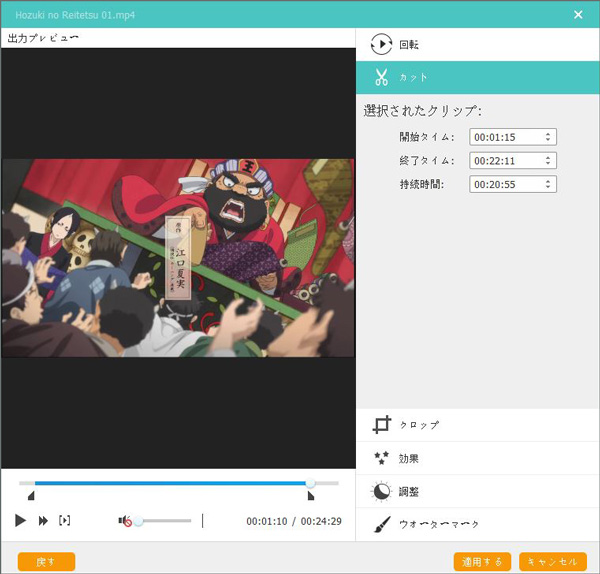Click the play-selected-clip bracket icon
Screen dimensions: 600x574
65,520
